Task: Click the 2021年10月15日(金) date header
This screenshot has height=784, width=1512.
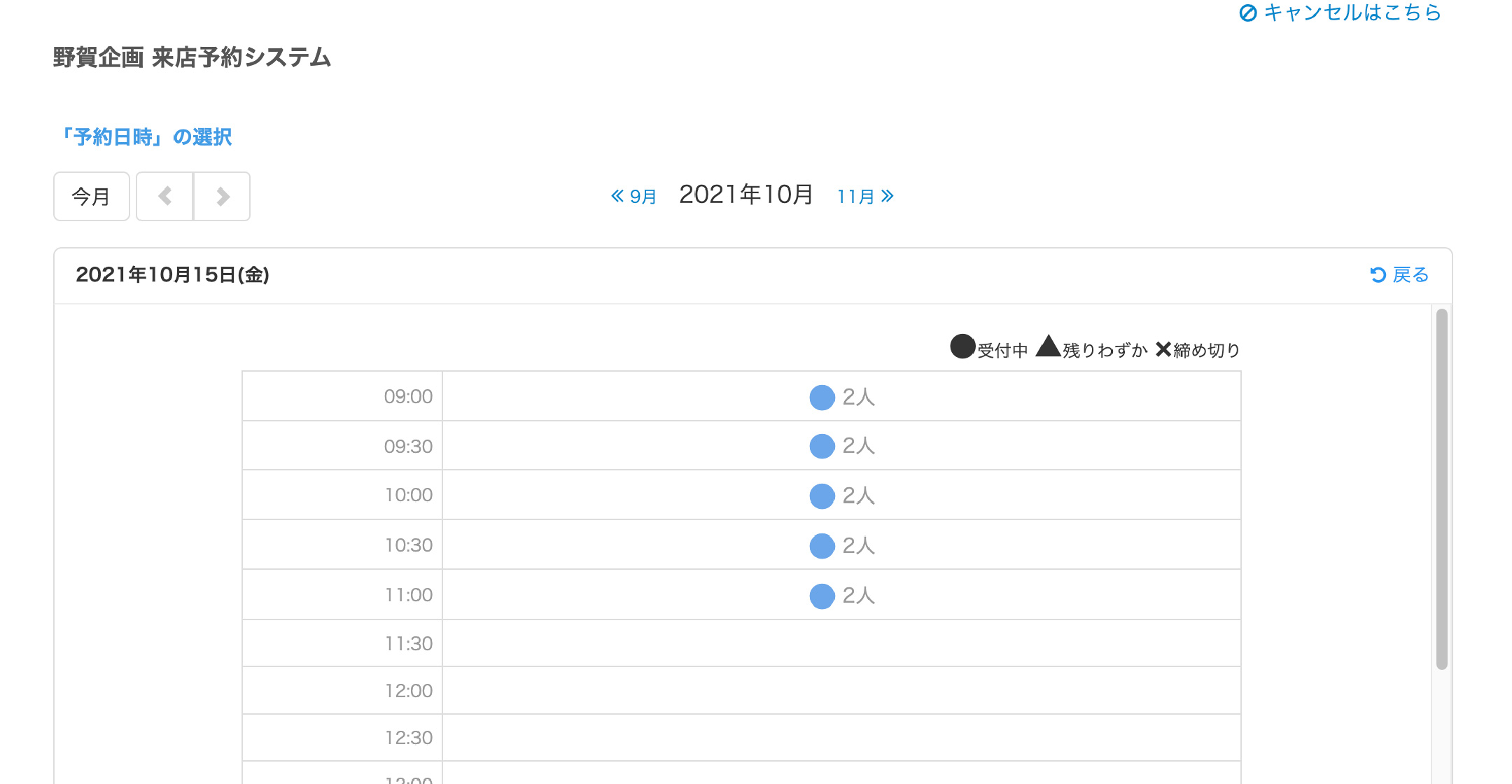Action: pyautogui.click(x=172, y=274)
